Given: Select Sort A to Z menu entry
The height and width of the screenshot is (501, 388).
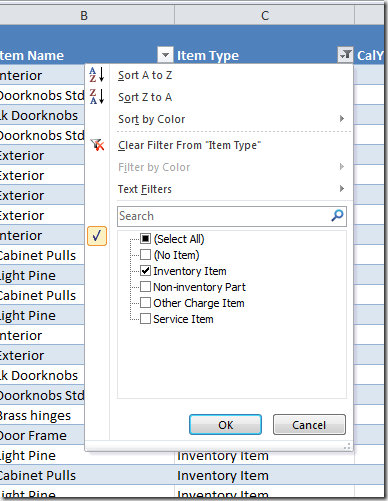Looking at the screenshot, I should (x=145, y=75).
